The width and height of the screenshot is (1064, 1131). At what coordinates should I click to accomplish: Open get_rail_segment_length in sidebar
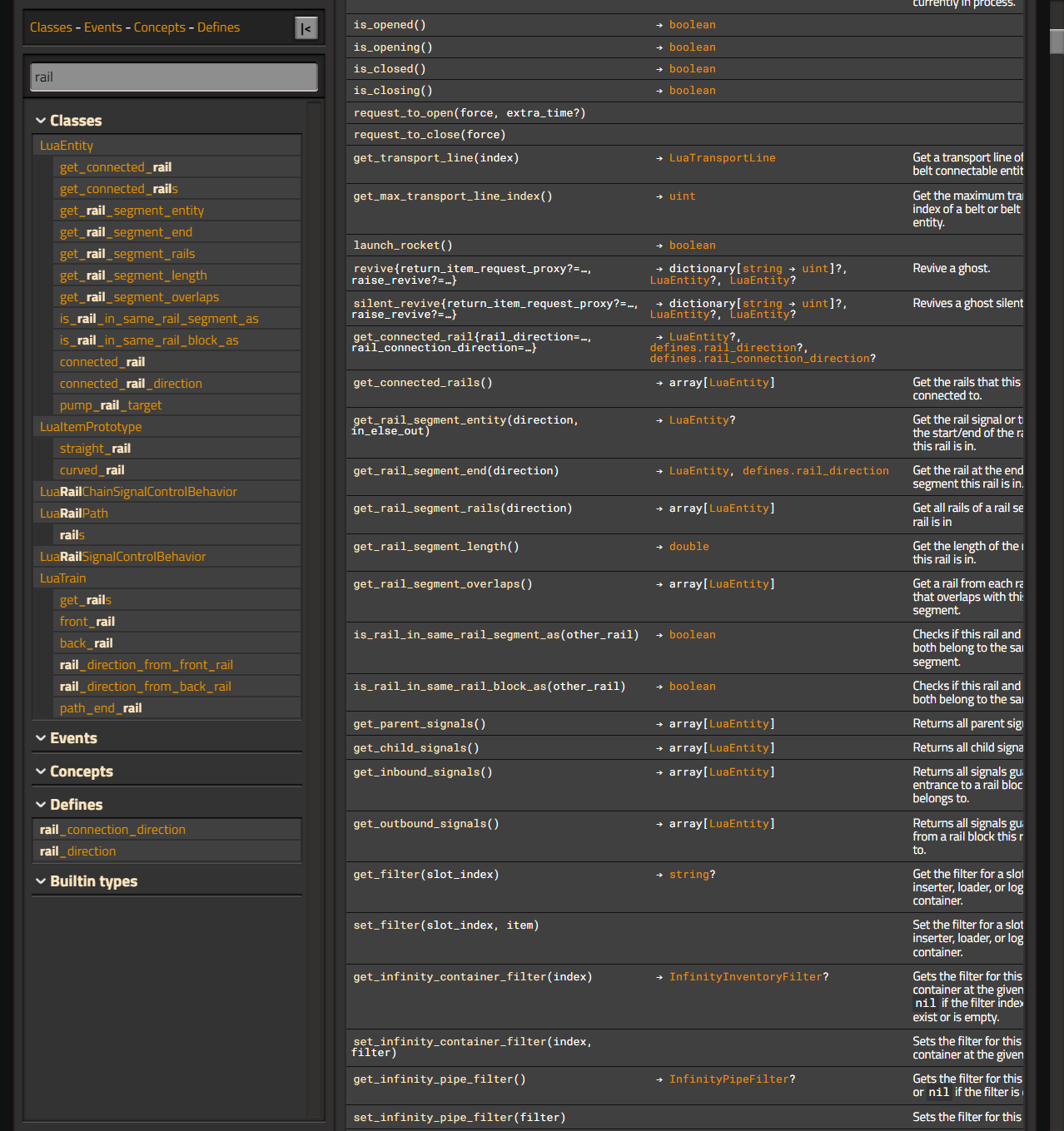[133, 275]
